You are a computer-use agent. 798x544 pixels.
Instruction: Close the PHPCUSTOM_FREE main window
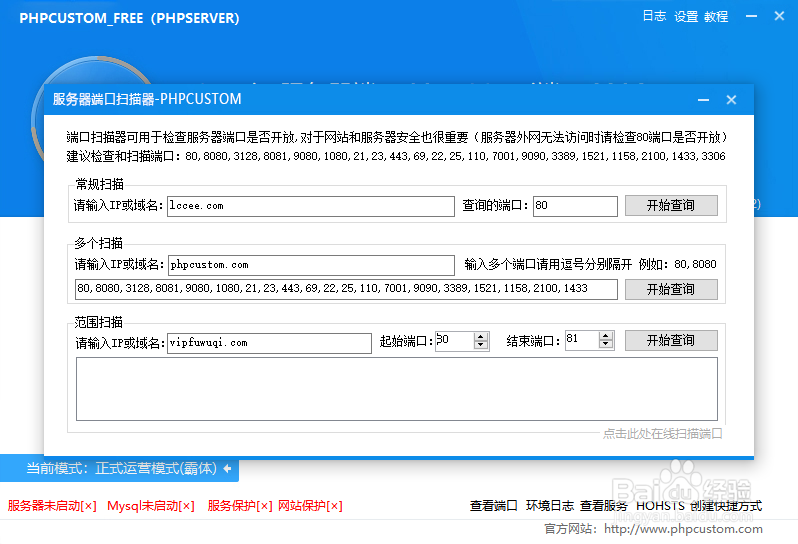779,16
